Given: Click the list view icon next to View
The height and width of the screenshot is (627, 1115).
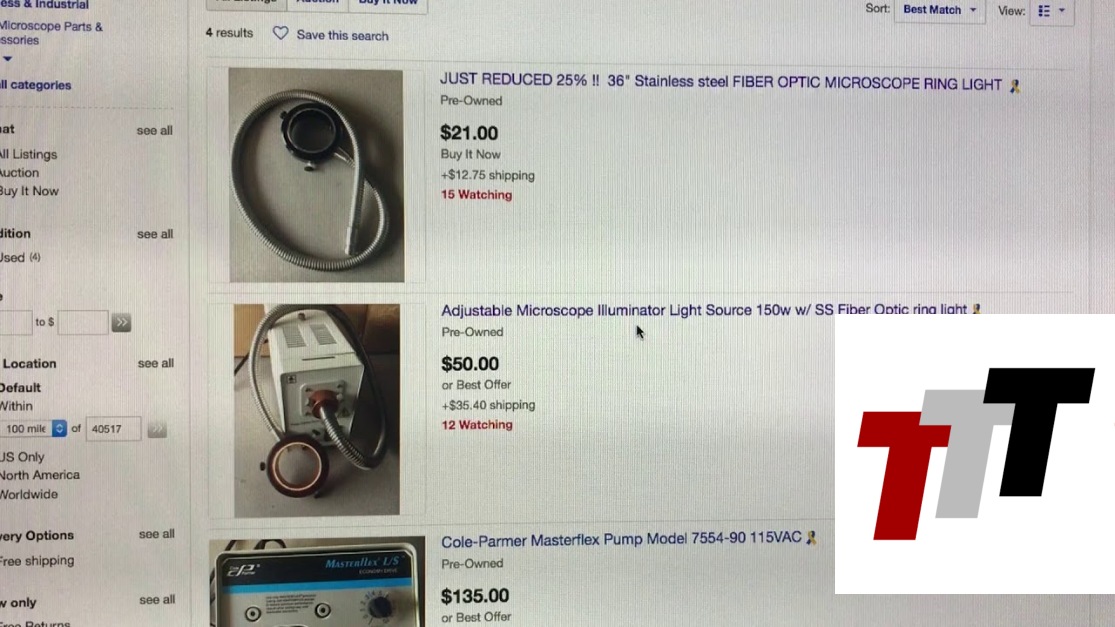Looking at the screenshot, I should (x=1044, y=11).
